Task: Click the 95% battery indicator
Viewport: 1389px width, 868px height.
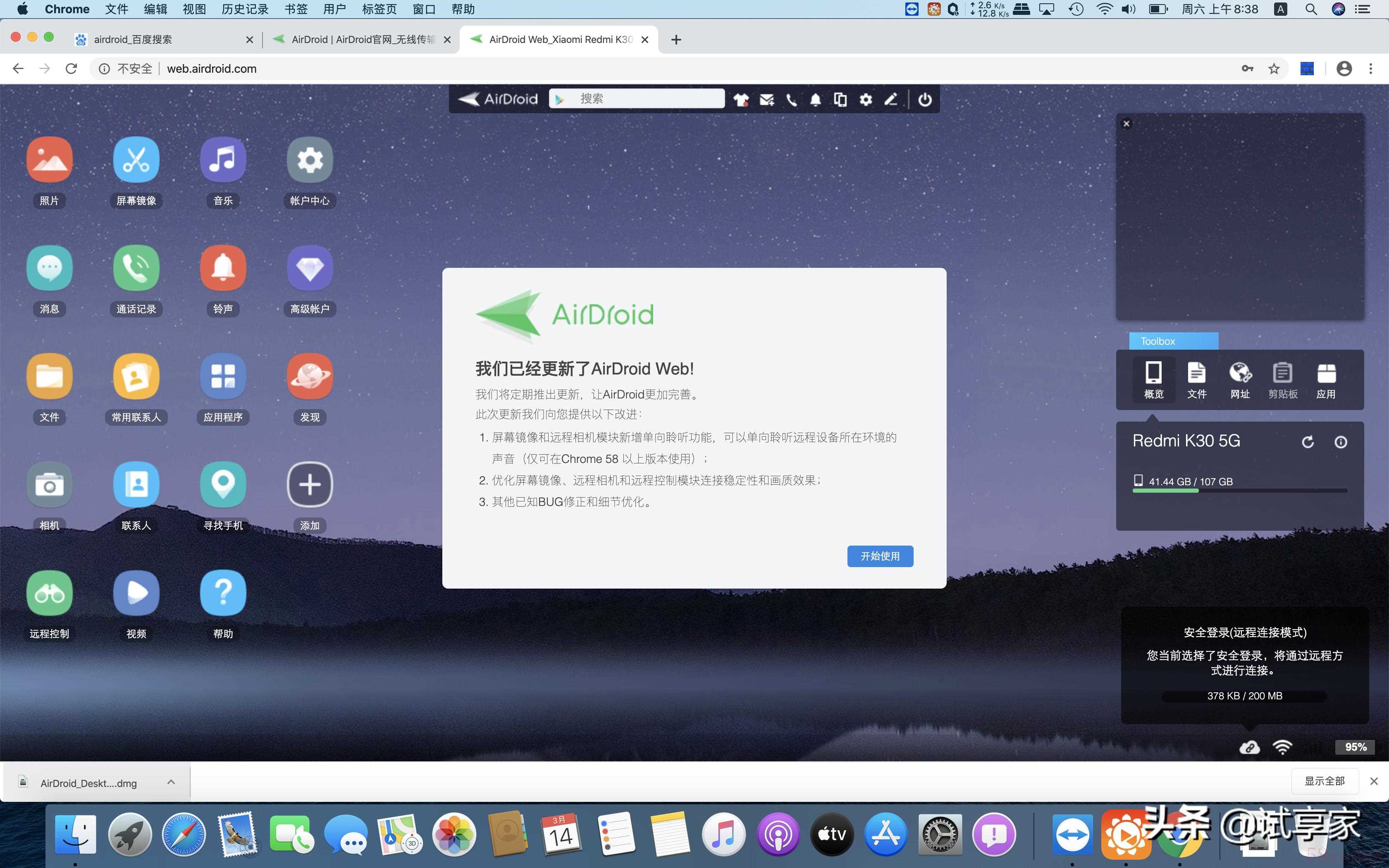Action: [1355, 747]
